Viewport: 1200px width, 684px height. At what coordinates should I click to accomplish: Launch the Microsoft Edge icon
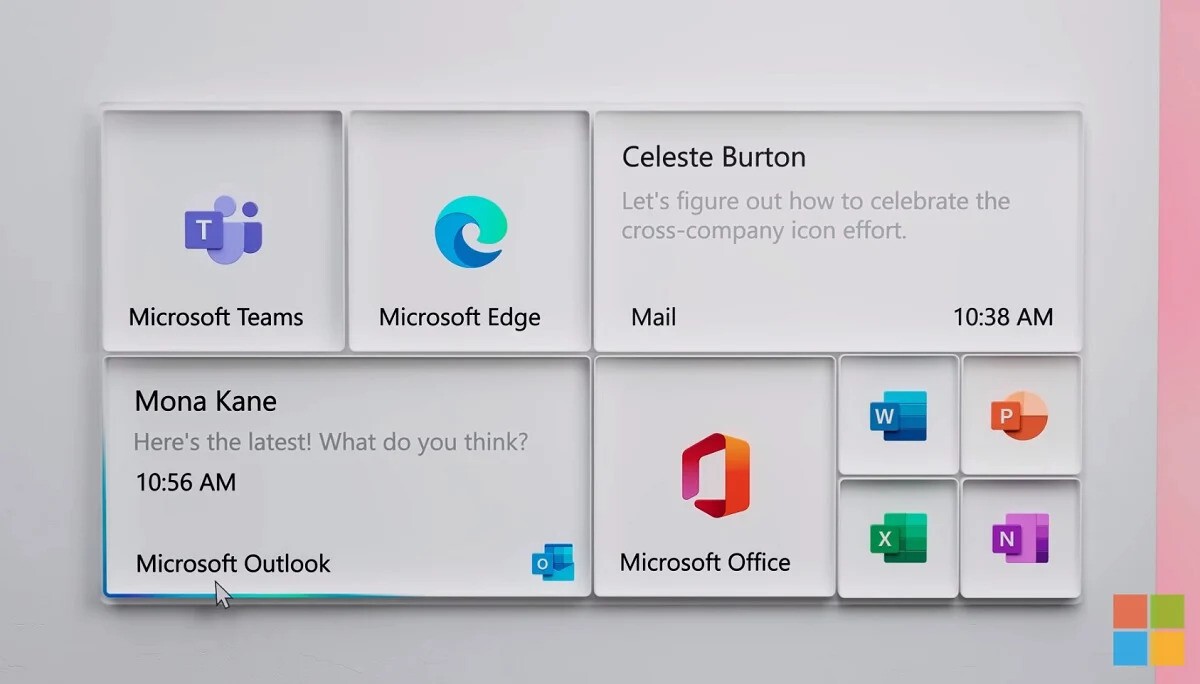tap(471, 231)
